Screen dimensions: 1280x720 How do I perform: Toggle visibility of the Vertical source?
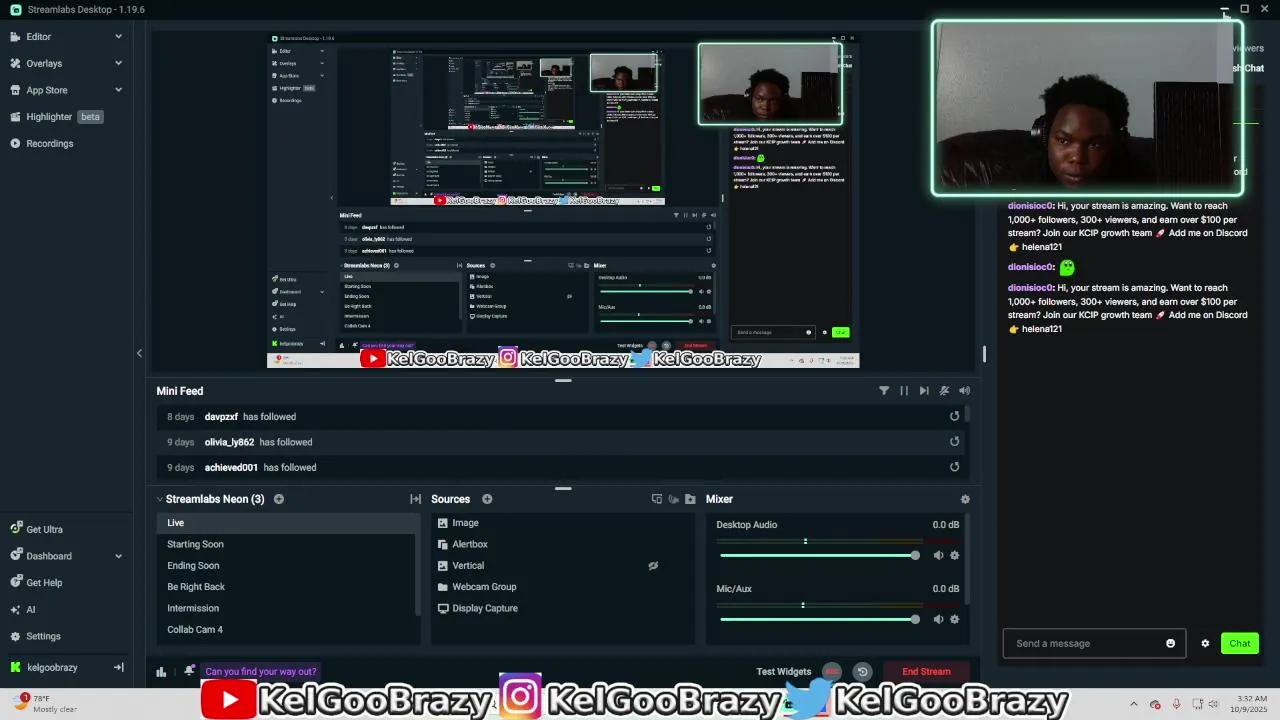coord(653,566)
